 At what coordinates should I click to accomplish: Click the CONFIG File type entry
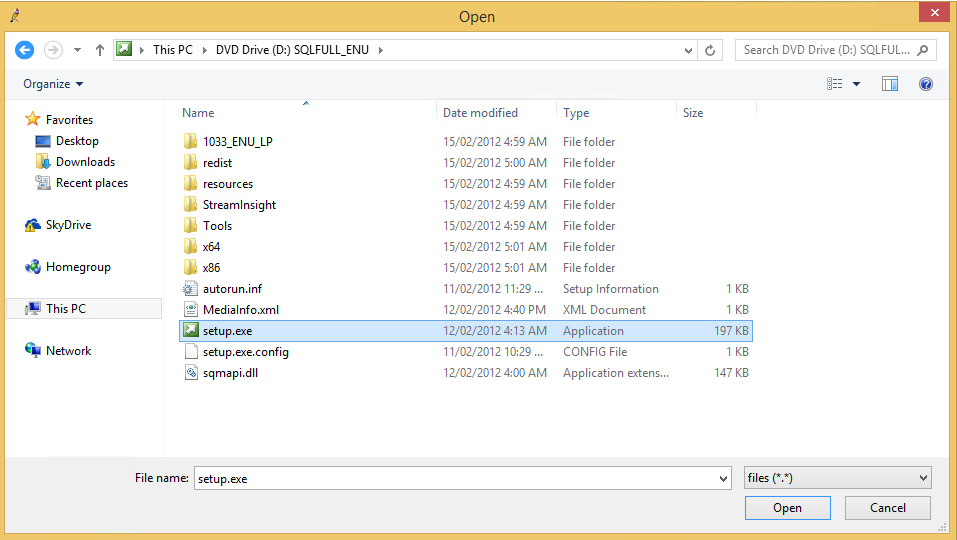(x=594, y=351)
